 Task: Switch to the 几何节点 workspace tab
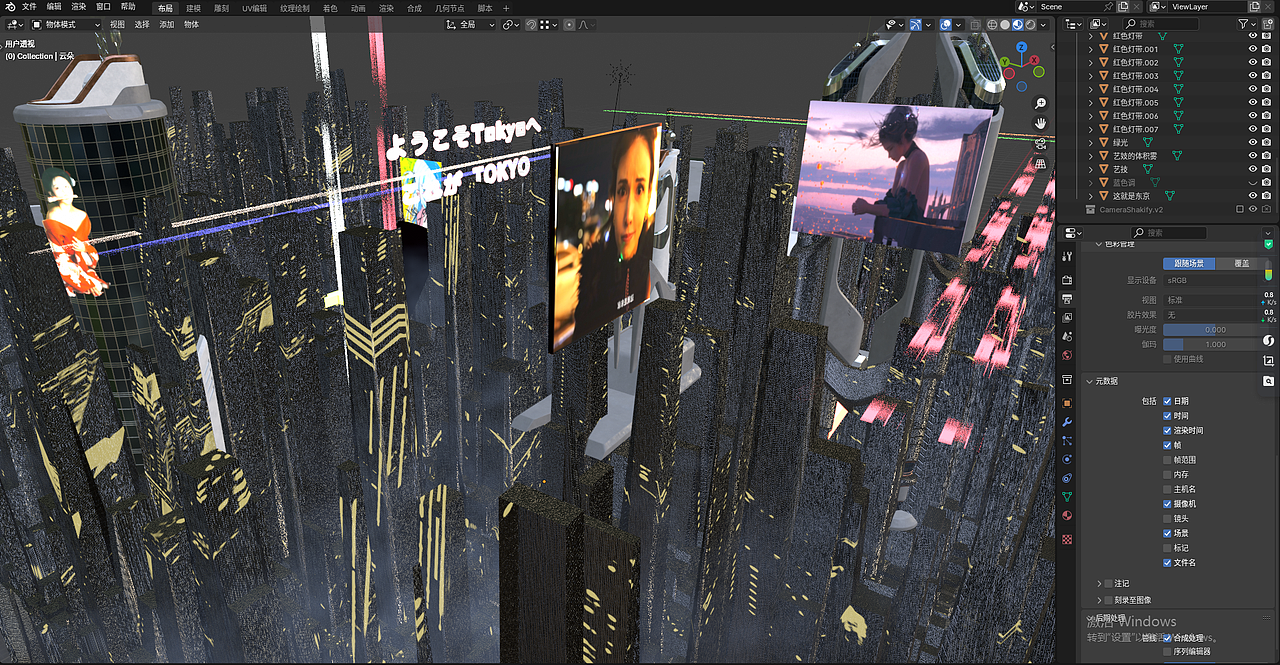click(449, 7)
